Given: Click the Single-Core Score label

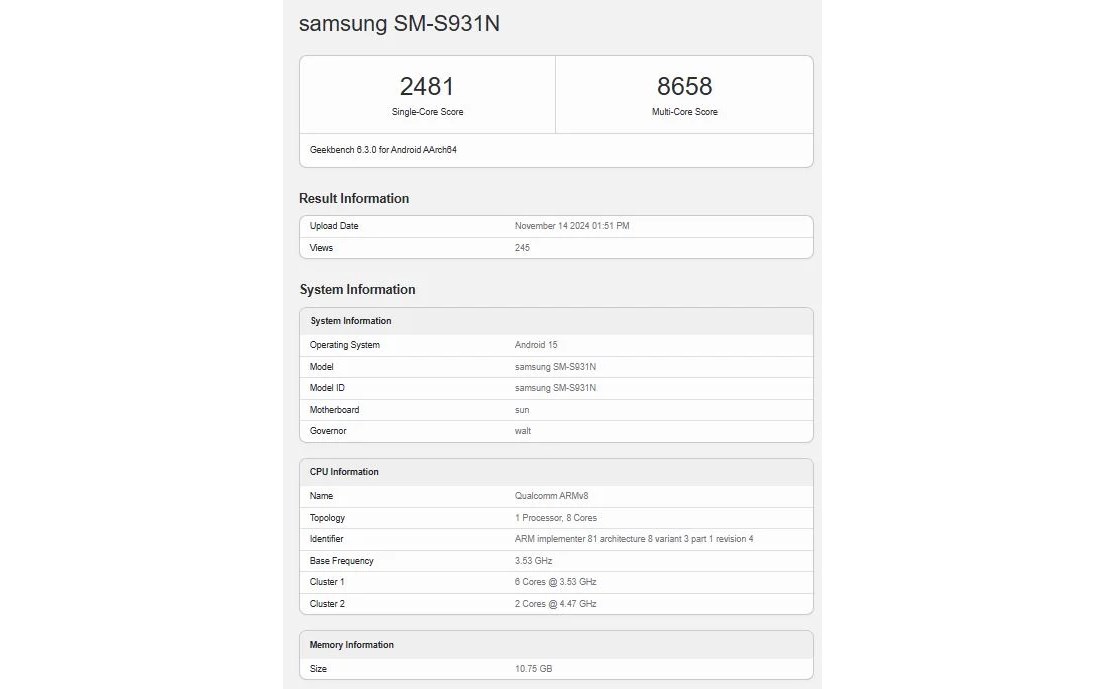Looking at the screenshot, I should tap(427, 112).
